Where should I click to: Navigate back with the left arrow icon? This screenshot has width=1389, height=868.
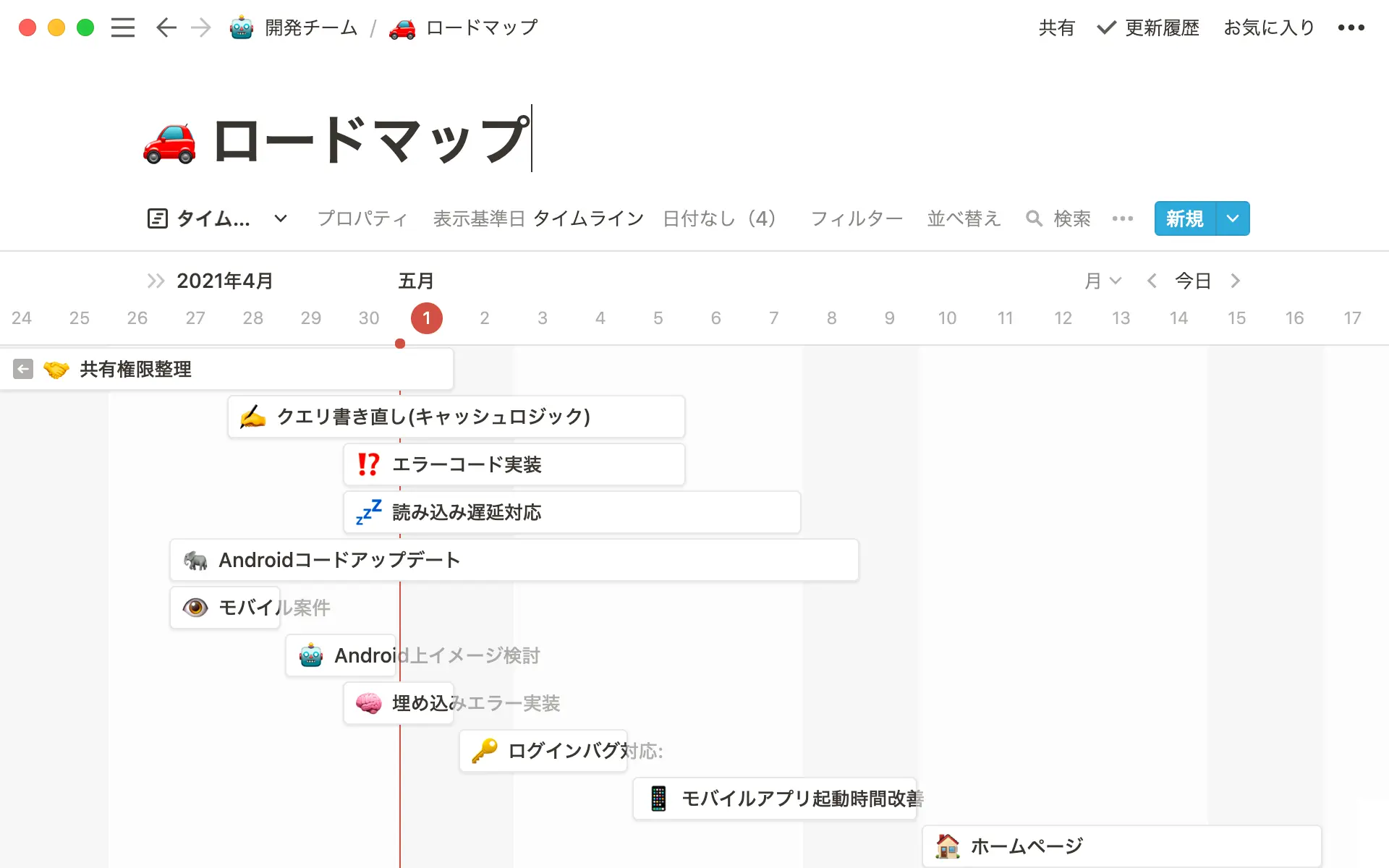coord(166,27)
